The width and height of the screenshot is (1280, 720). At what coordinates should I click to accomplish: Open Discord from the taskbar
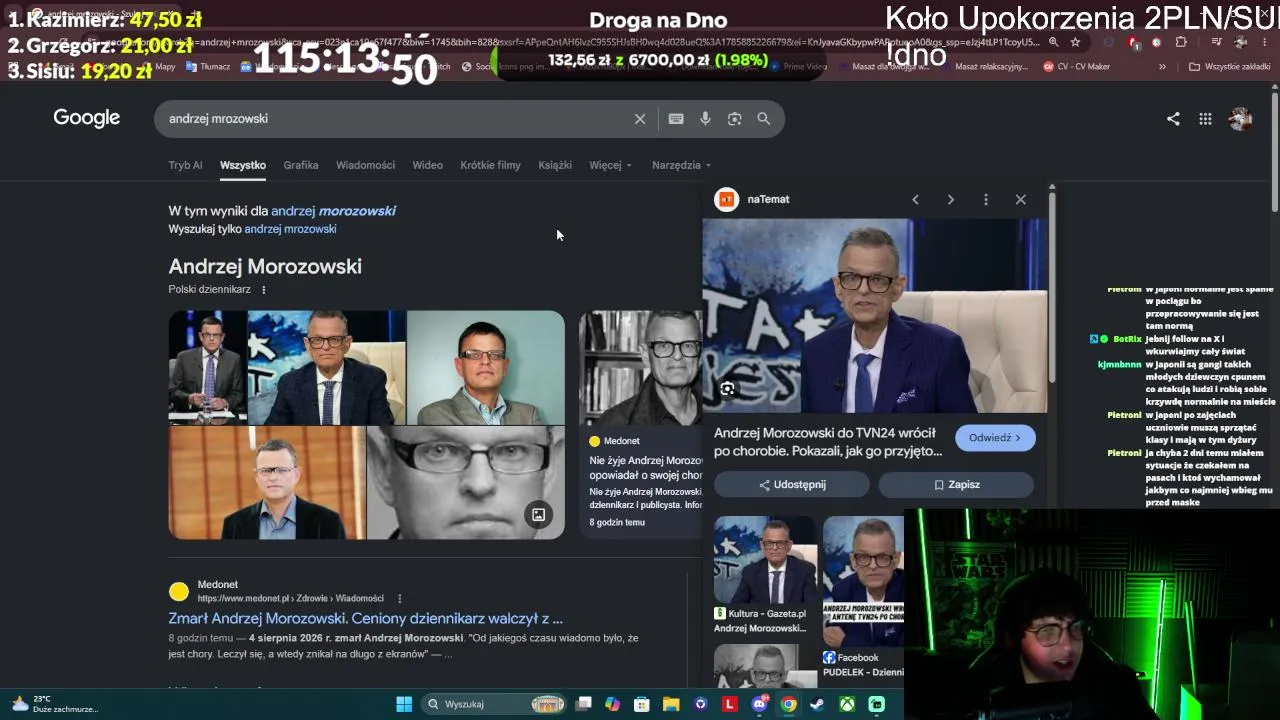point(759,704)
